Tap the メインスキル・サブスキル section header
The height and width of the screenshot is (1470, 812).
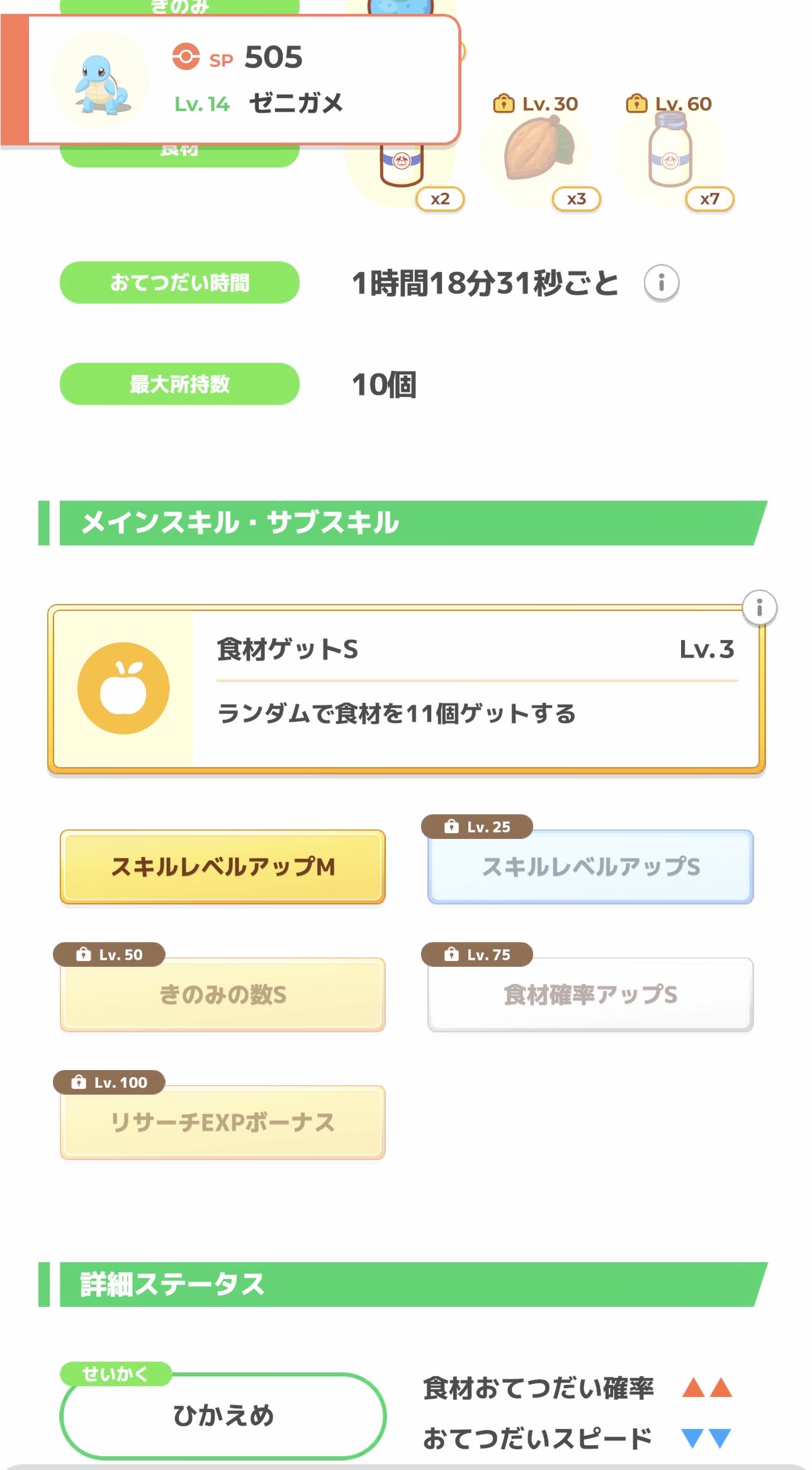pyautogui.click(x=403, y=523)
